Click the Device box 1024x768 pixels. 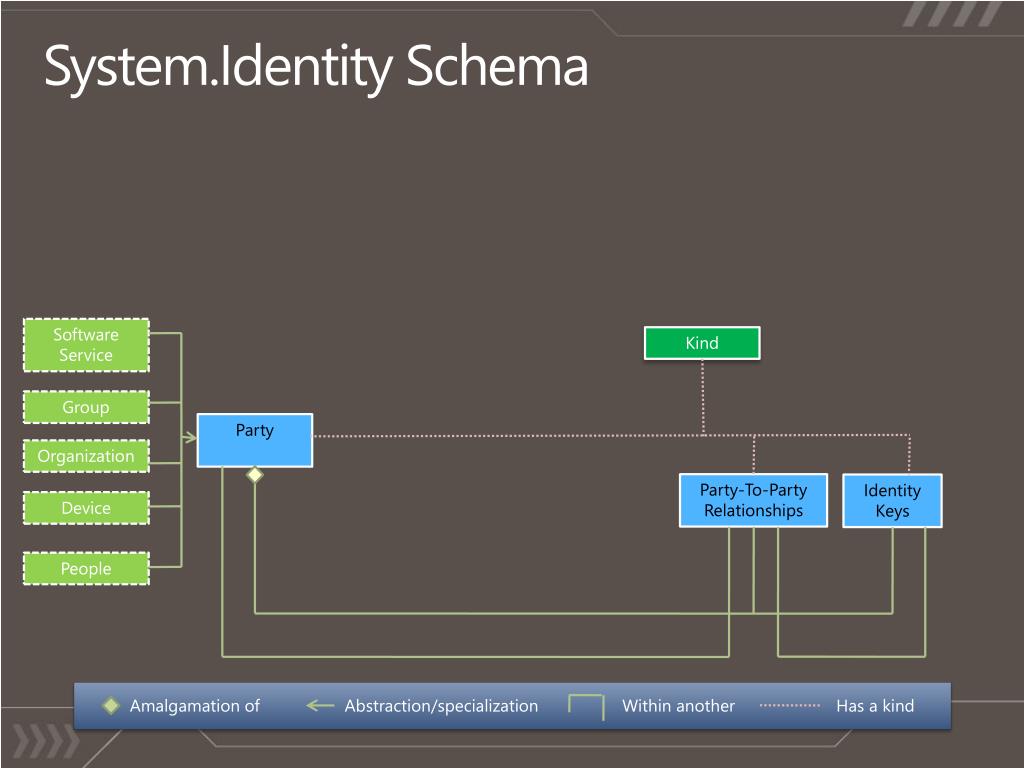pyautogui.click(x=86, y=508)
